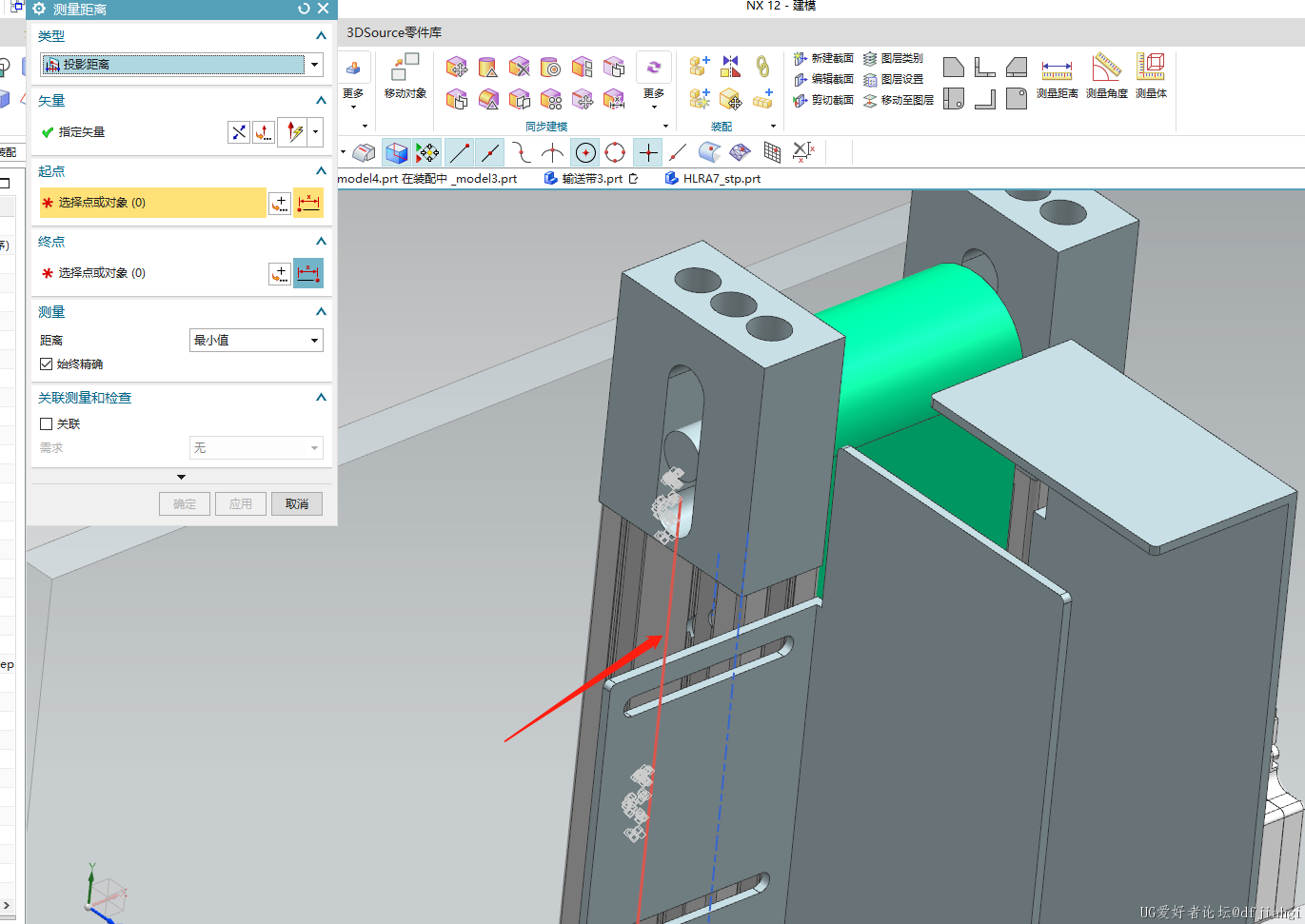Collapse the 类型 section
The height and width of the screenshot is (924, 1305).
321,35
